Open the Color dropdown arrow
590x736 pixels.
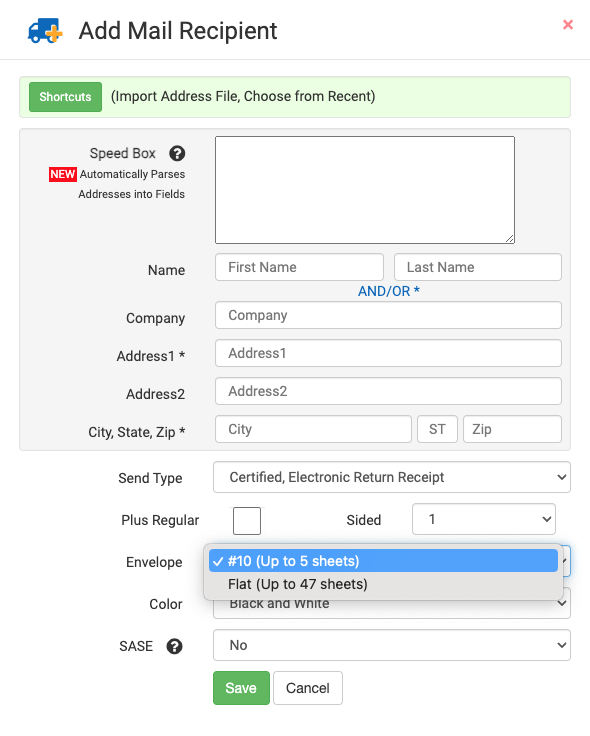pos(562,603)
